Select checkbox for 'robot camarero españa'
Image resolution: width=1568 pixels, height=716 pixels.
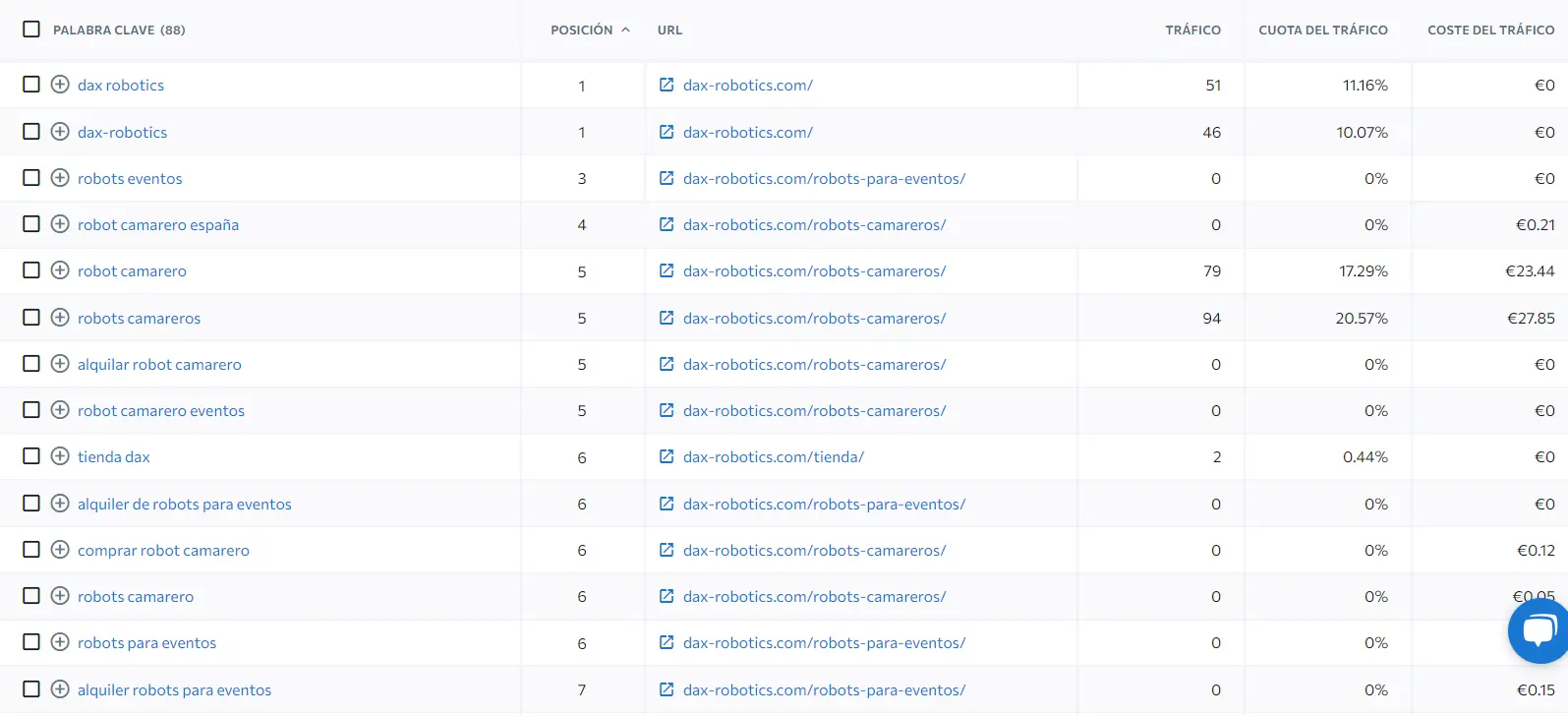tap(31, 224)
